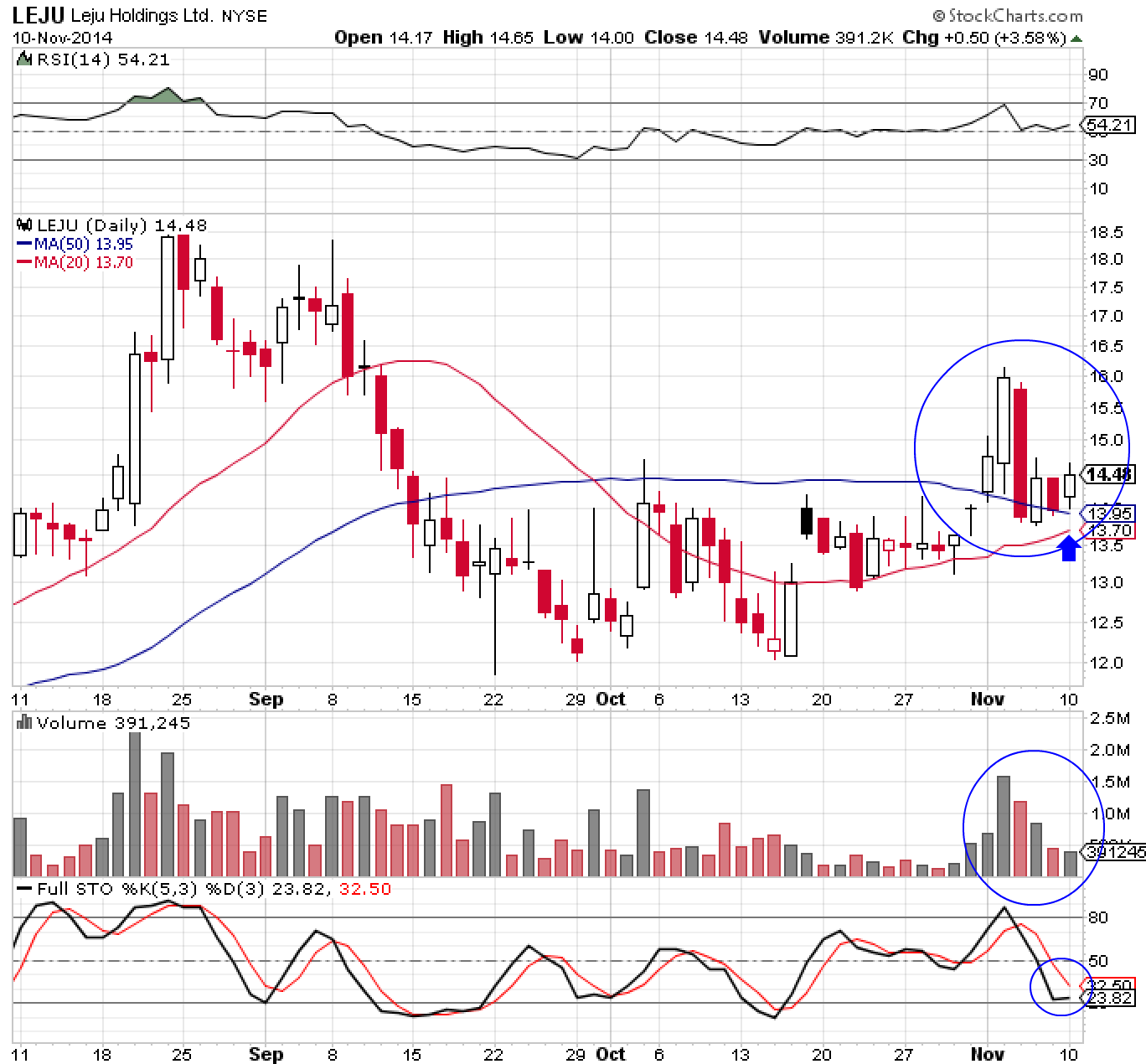Click the red '32.50' value in STO label

click(x=364, y=889)
